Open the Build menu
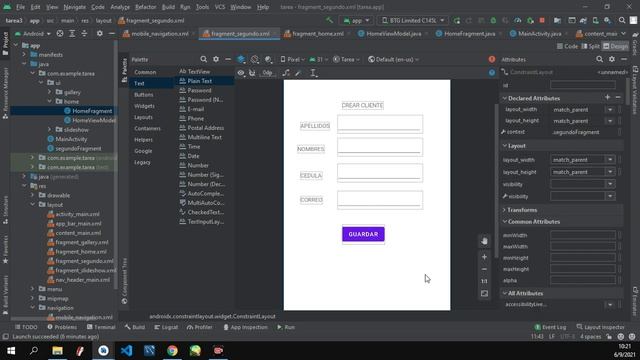640x360 pixels. click(168, 7)
